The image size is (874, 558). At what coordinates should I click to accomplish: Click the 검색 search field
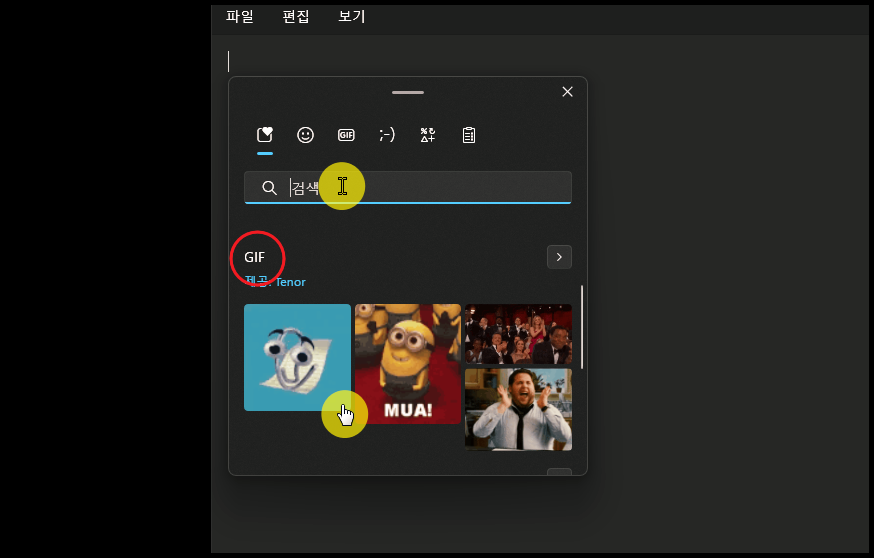coord(407,187)
